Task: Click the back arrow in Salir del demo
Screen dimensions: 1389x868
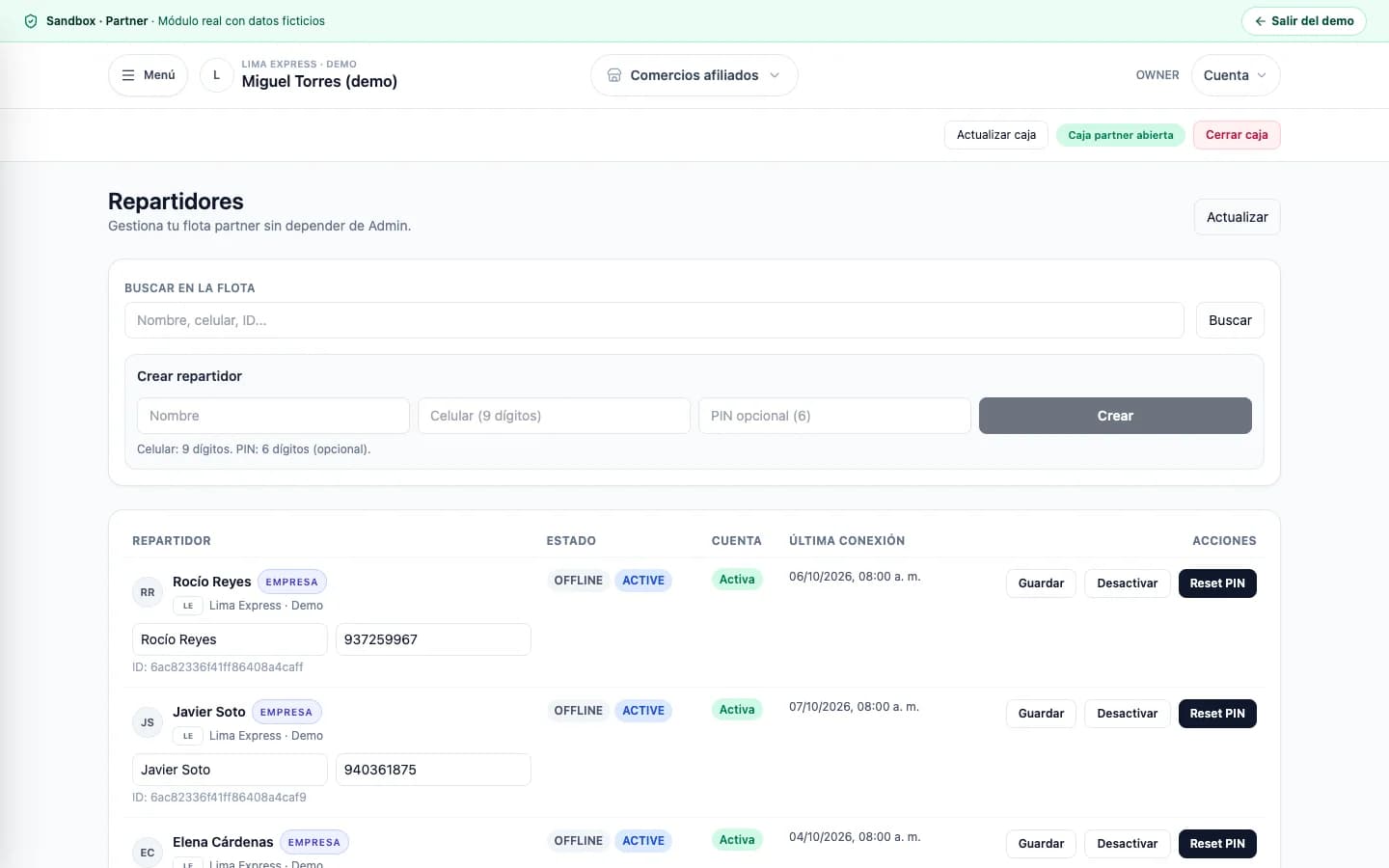Action: coord(1260,21)
